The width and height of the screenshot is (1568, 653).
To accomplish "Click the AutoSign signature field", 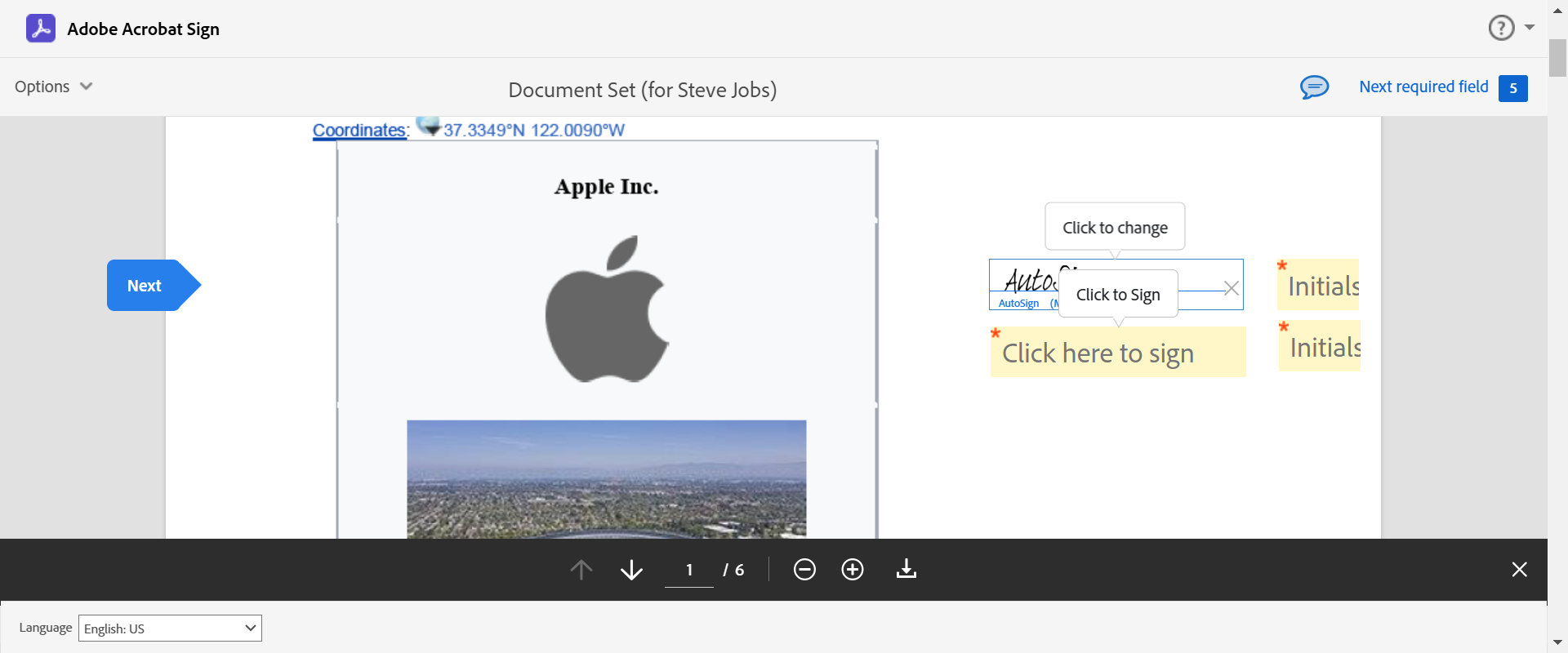I will coord(1116,285).
